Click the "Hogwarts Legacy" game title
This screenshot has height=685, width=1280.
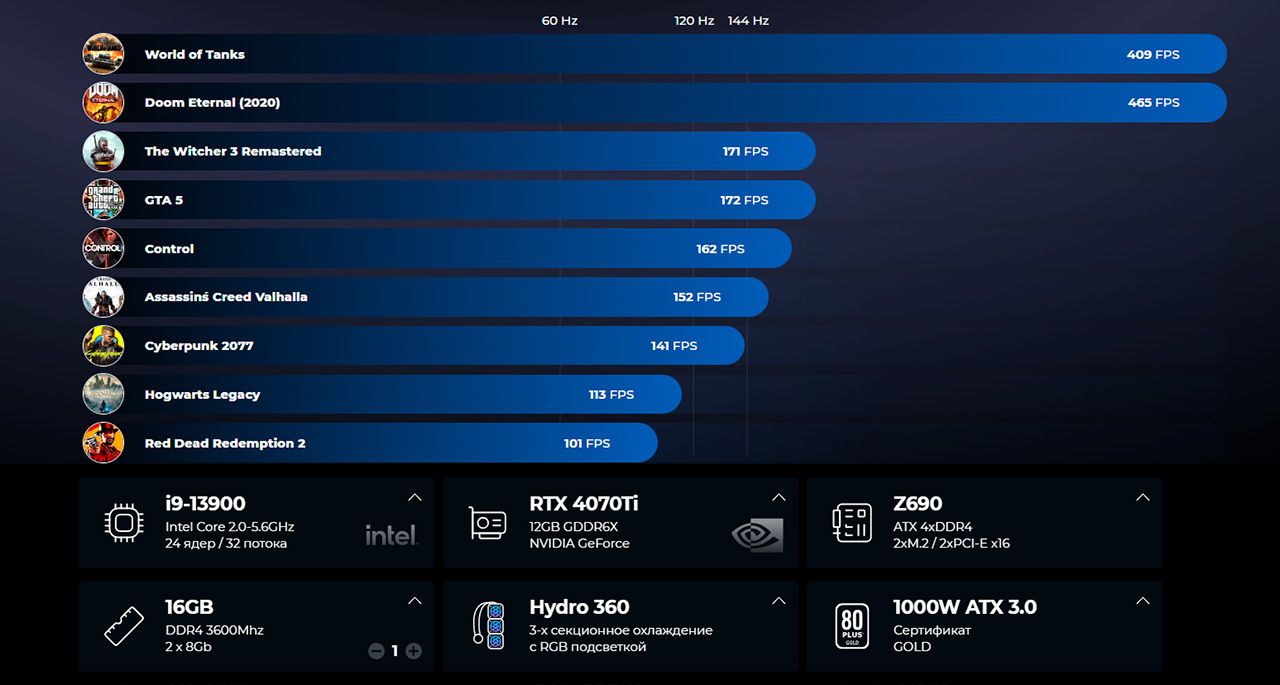click(202, 395)
